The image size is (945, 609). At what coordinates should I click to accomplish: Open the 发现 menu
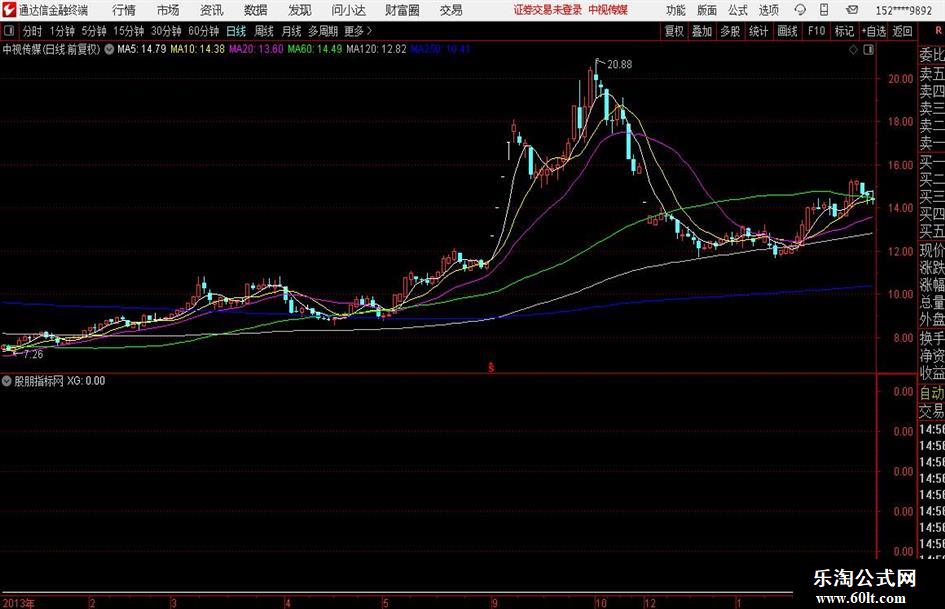pos(300,10)
